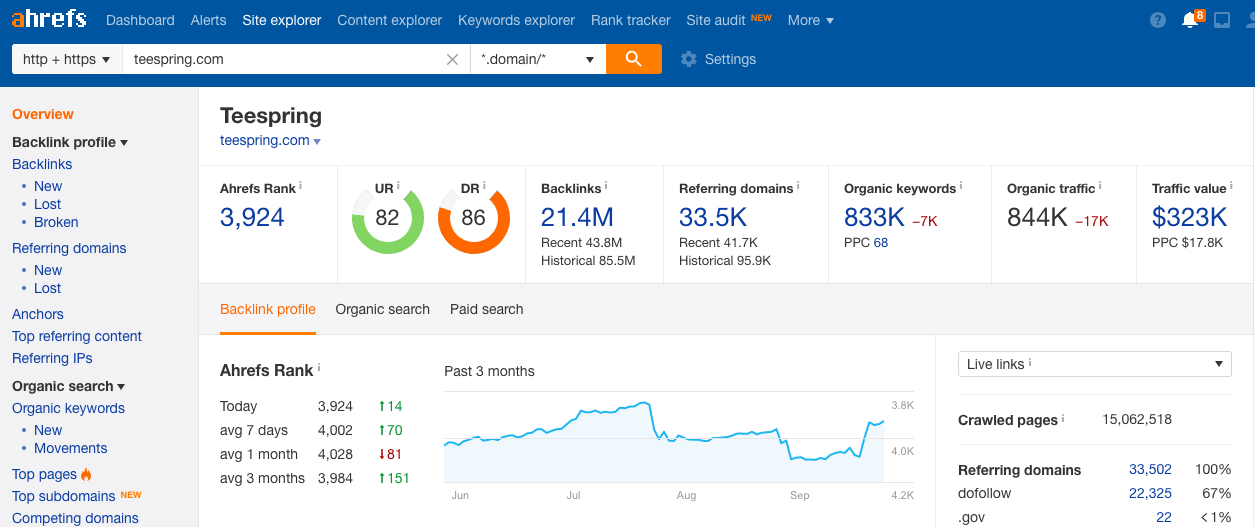The image size is (1255, 527).
Task: Open Rank tracker in the top menu
Action: coord(631,20)
